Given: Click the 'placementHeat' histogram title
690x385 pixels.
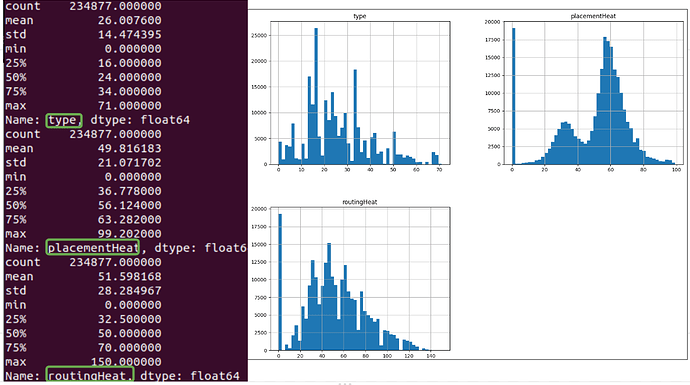Looking at the screenshot, I should click(593, 16).
